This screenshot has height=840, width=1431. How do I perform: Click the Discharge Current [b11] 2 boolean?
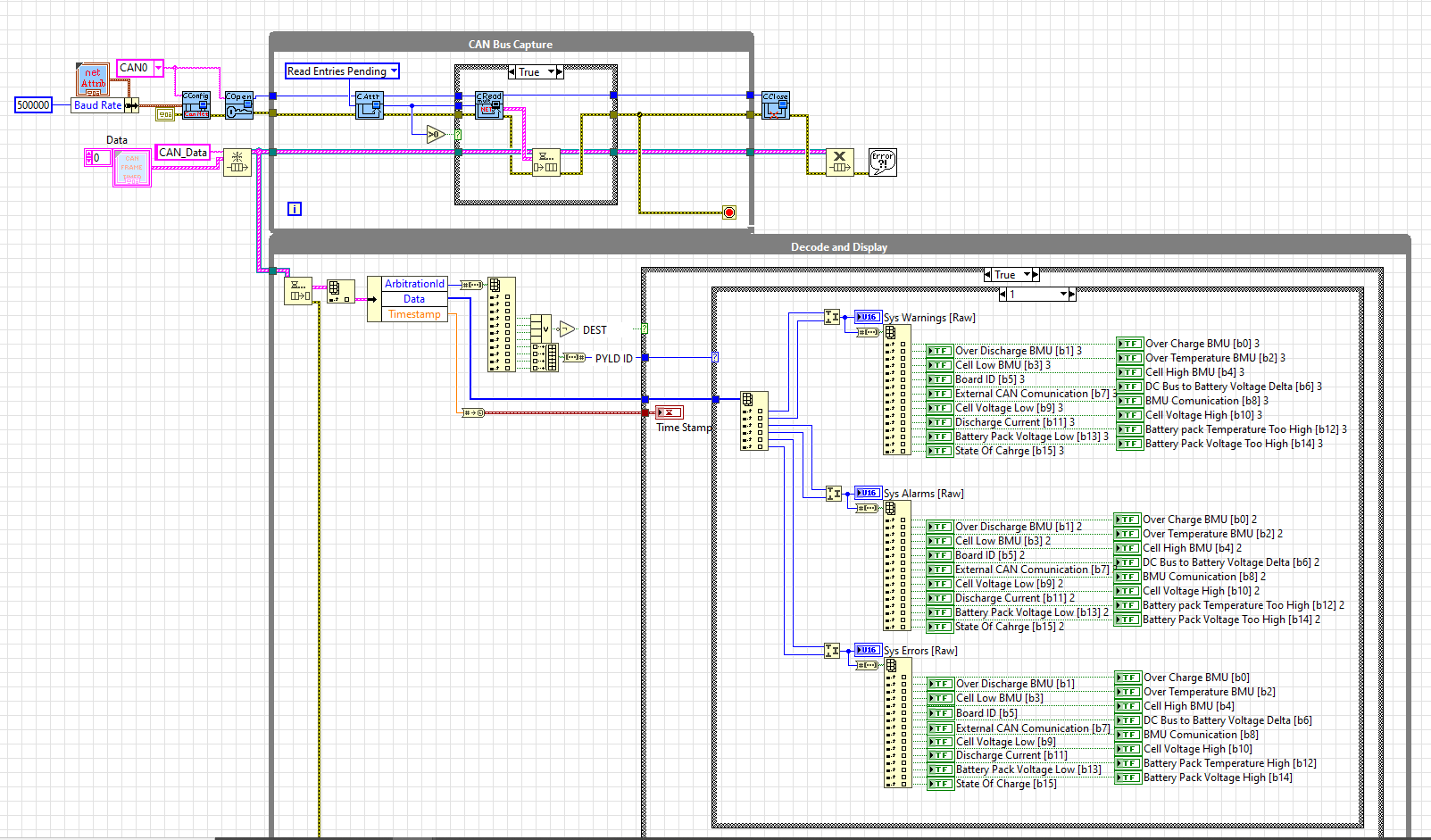[939, 598]
